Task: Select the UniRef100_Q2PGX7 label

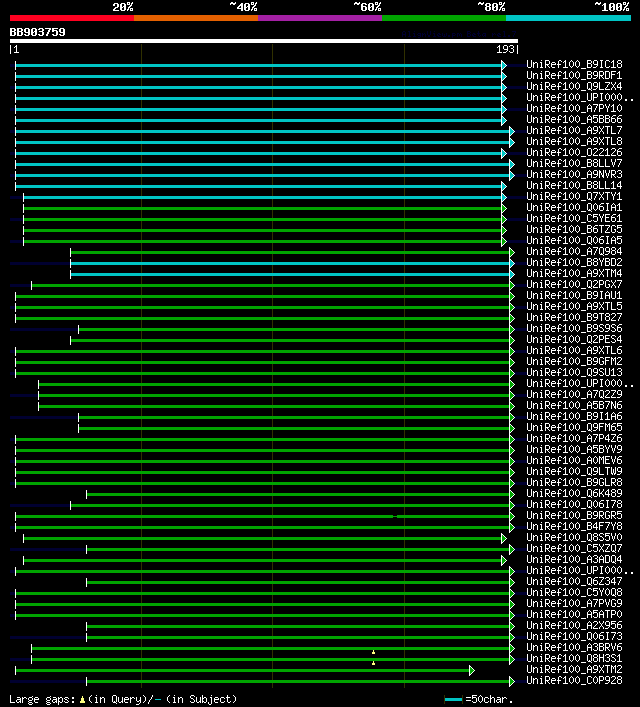Action: [574, 285]
